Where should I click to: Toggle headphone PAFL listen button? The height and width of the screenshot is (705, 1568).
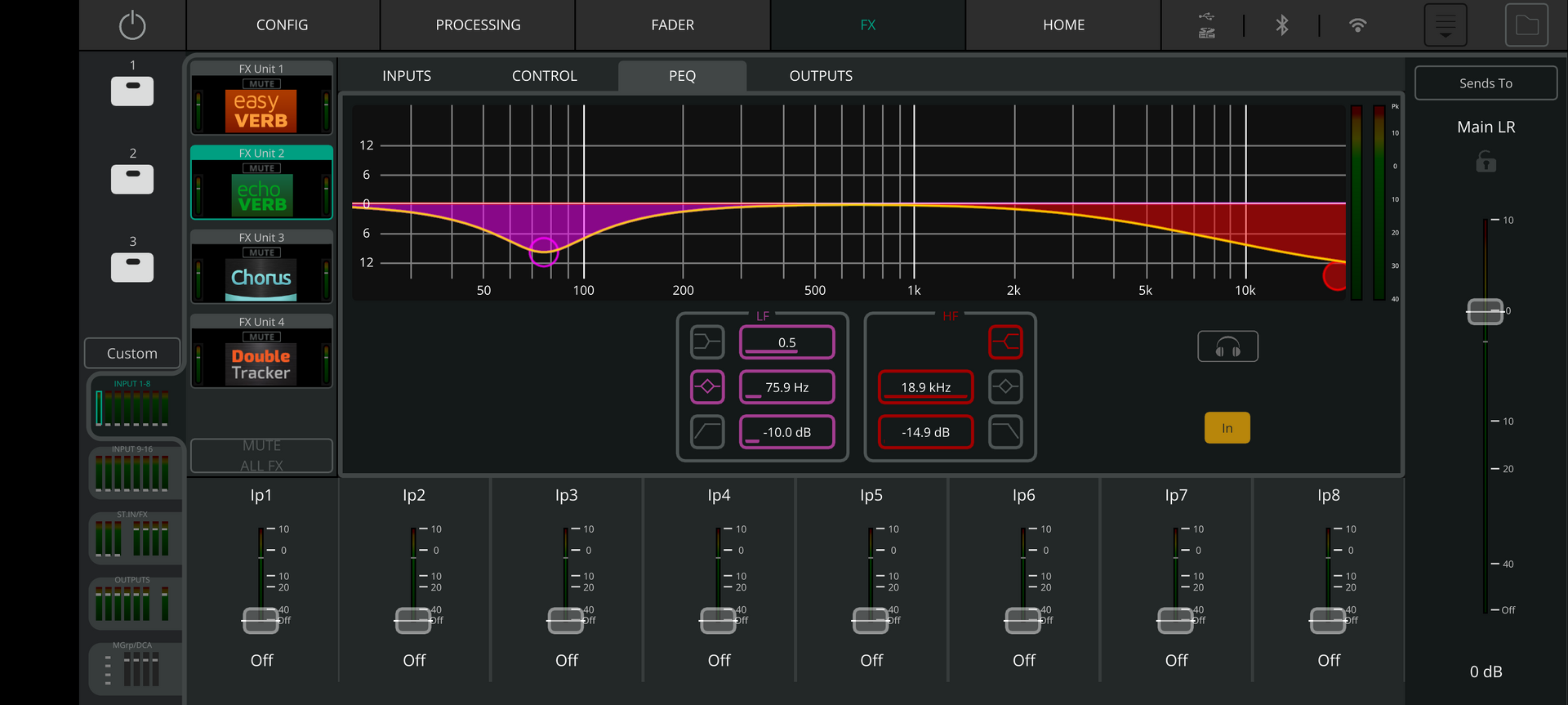tap(1227, 346)
